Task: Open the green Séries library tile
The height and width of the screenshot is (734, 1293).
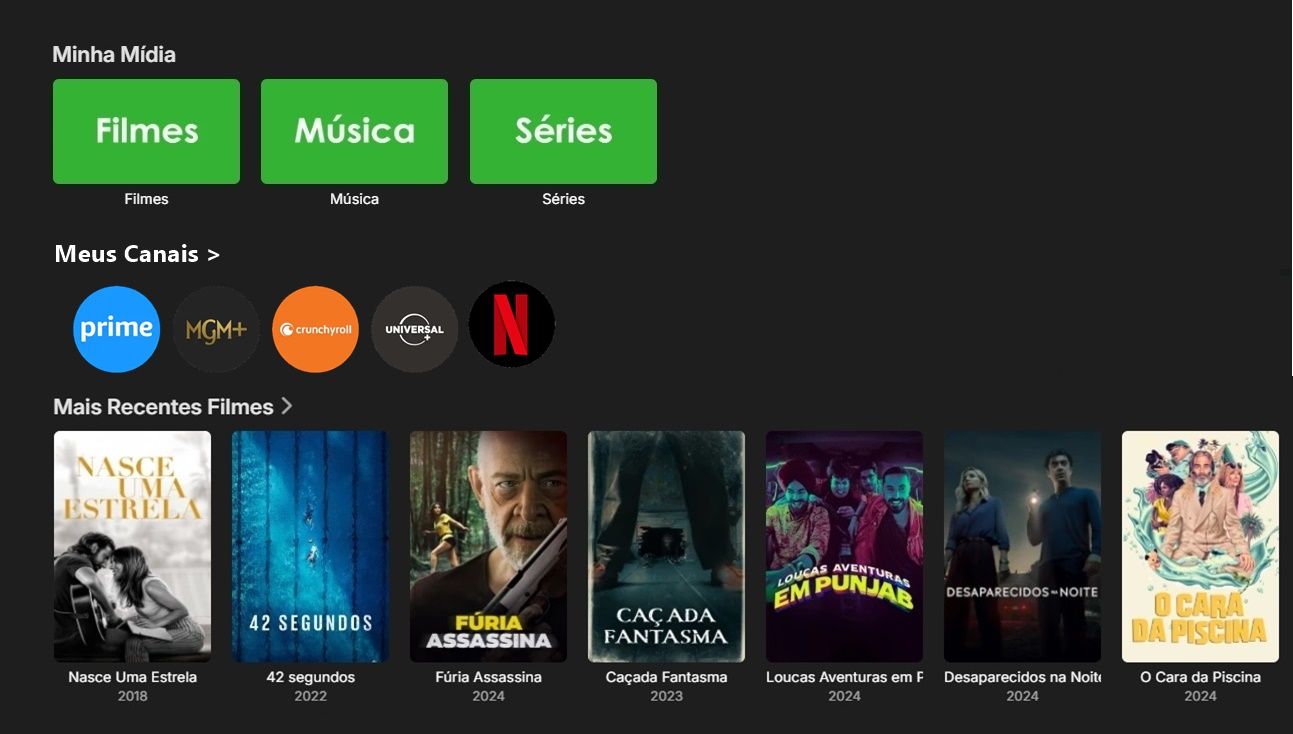Action: pos(563,131)
